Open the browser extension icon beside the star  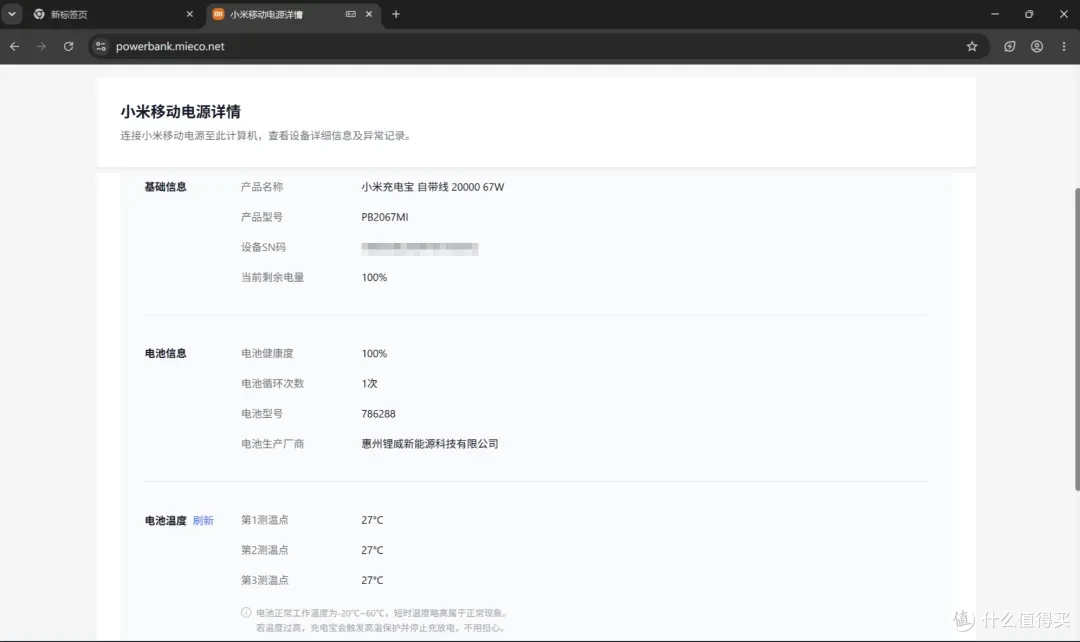1010,46
